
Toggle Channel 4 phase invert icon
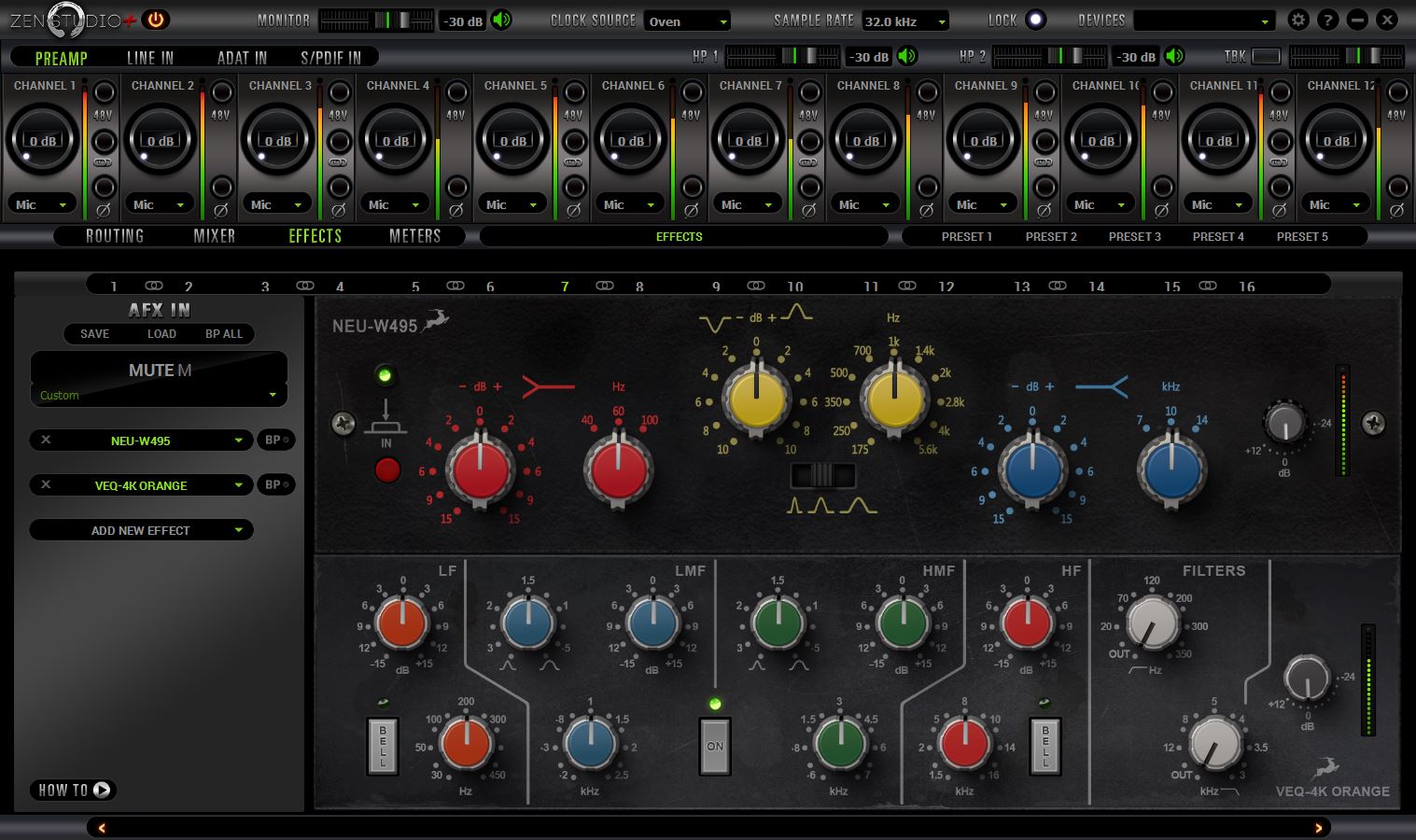456,211
